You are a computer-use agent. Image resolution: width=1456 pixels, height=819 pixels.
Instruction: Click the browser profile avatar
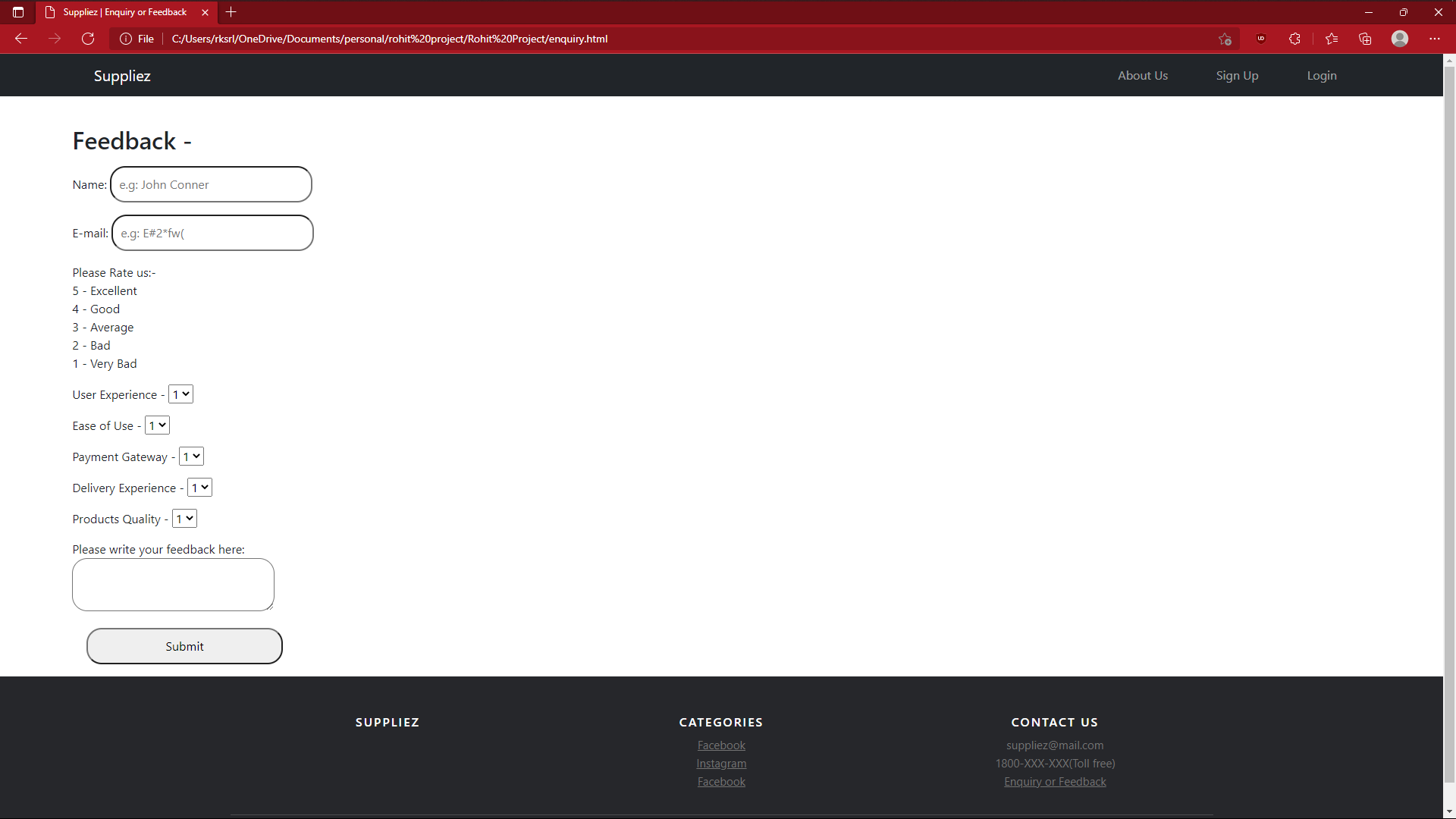[1399, 39]
